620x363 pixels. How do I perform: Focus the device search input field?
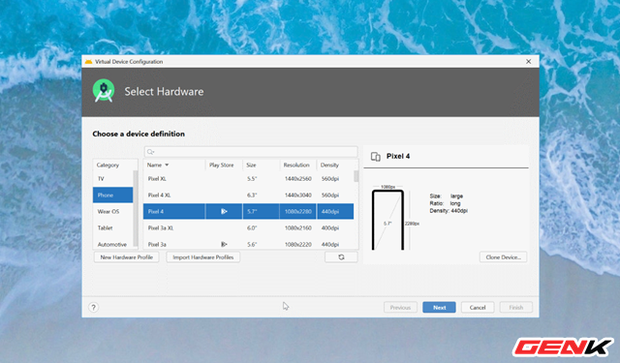(251, 152)
